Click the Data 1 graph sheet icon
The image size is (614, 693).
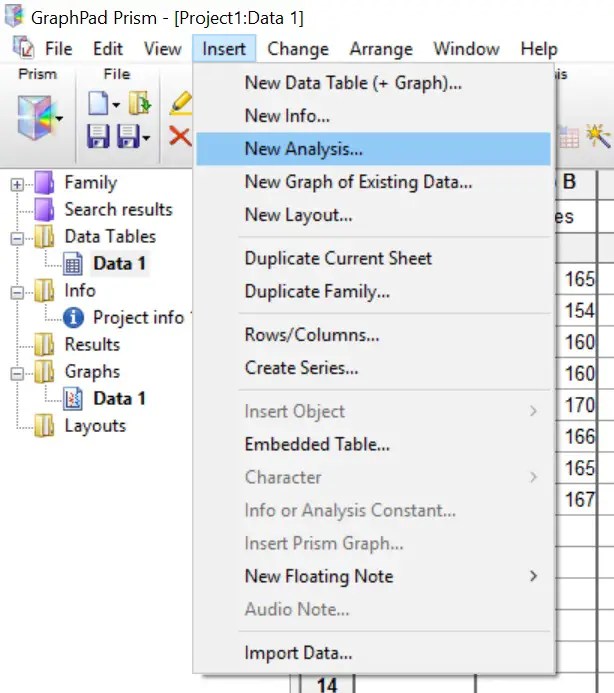(73, 399)
